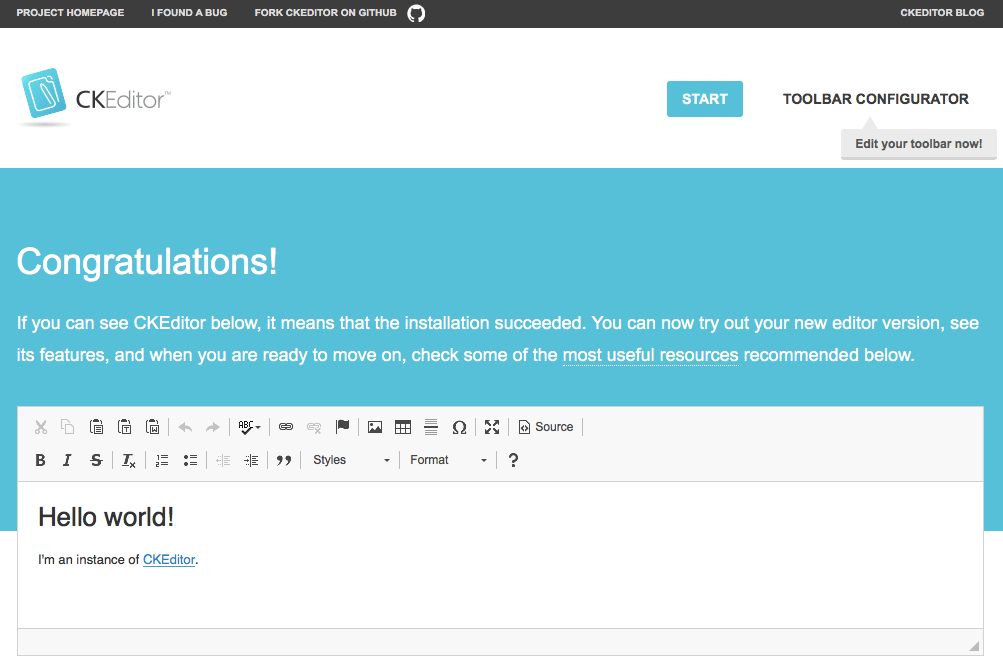Open the Special Character picker
The width and height of the screenshot is (1003, 663).
point(459,426)
